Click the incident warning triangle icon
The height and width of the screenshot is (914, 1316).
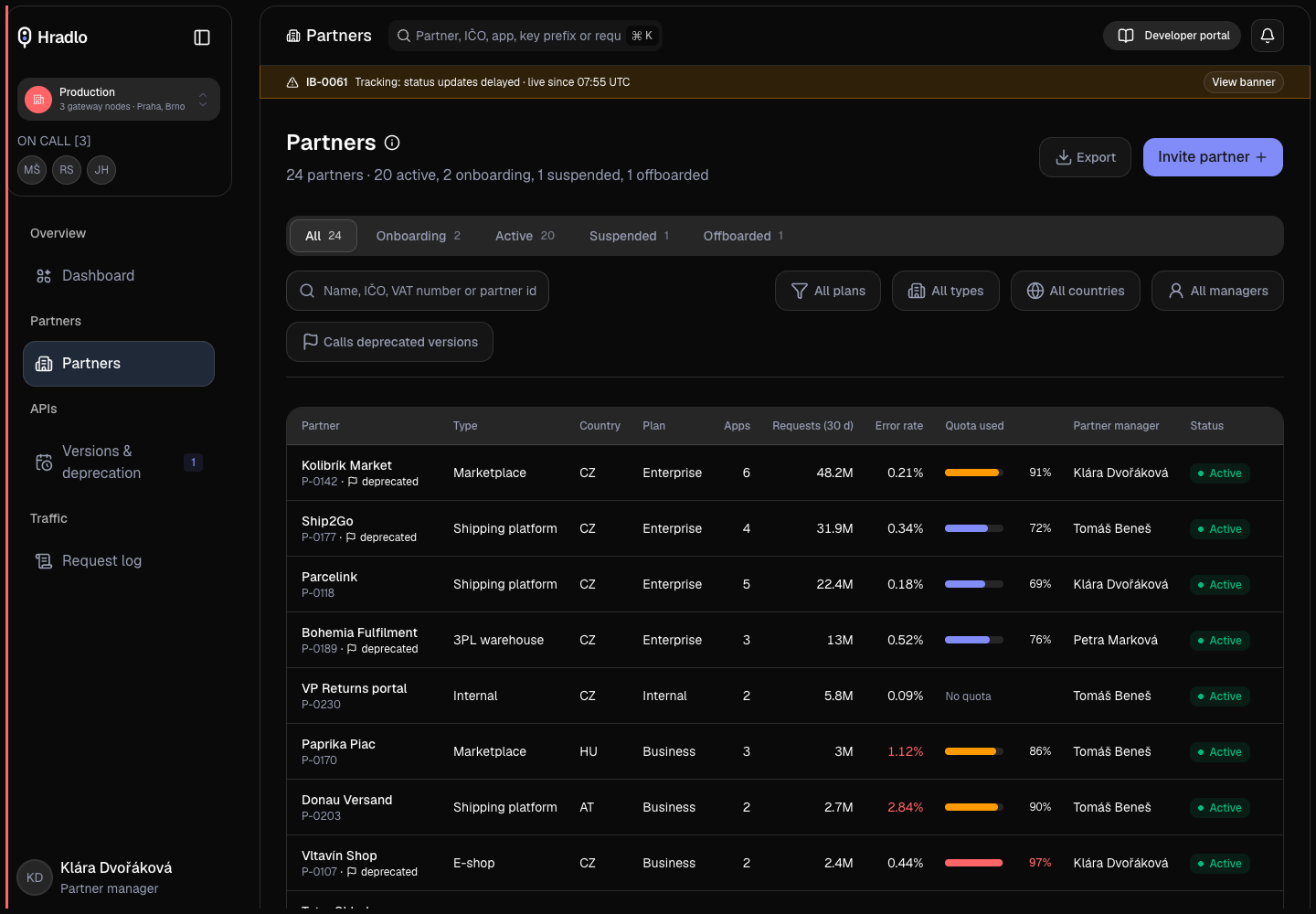(292, 82)
